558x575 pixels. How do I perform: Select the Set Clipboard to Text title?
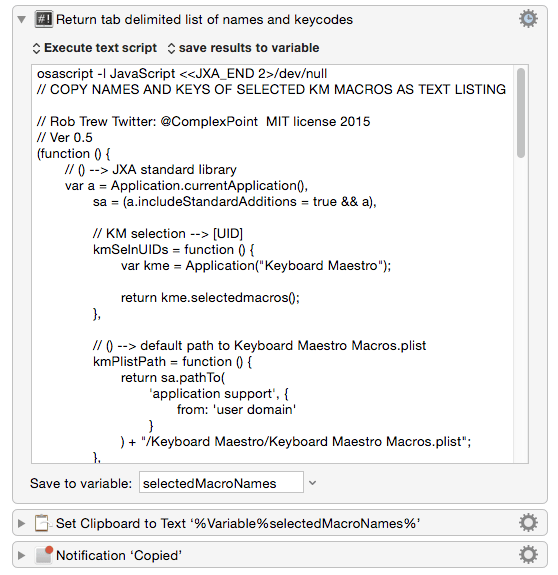(x=238, y=523)
